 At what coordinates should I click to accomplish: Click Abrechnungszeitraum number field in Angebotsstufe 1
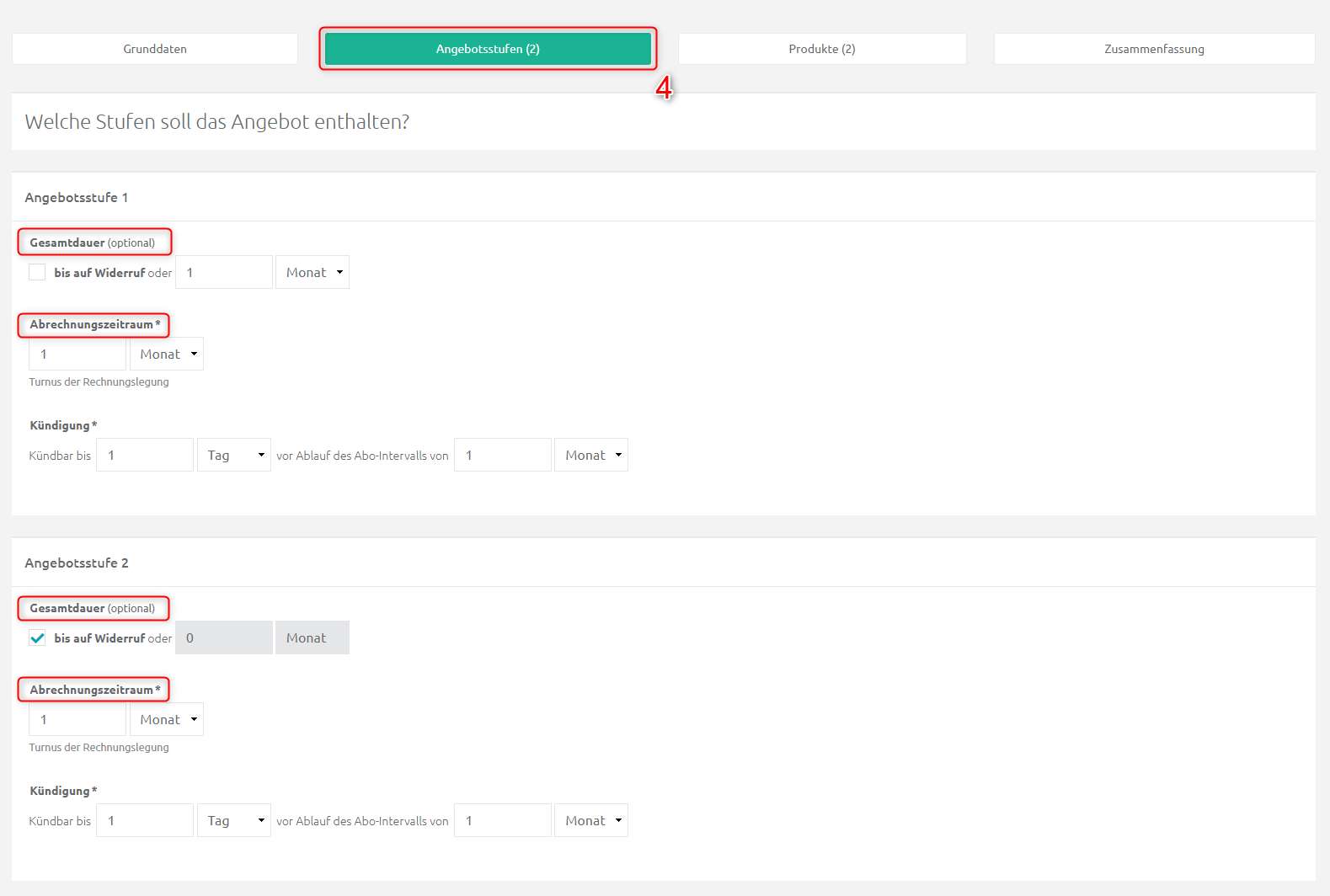point(77,354)
